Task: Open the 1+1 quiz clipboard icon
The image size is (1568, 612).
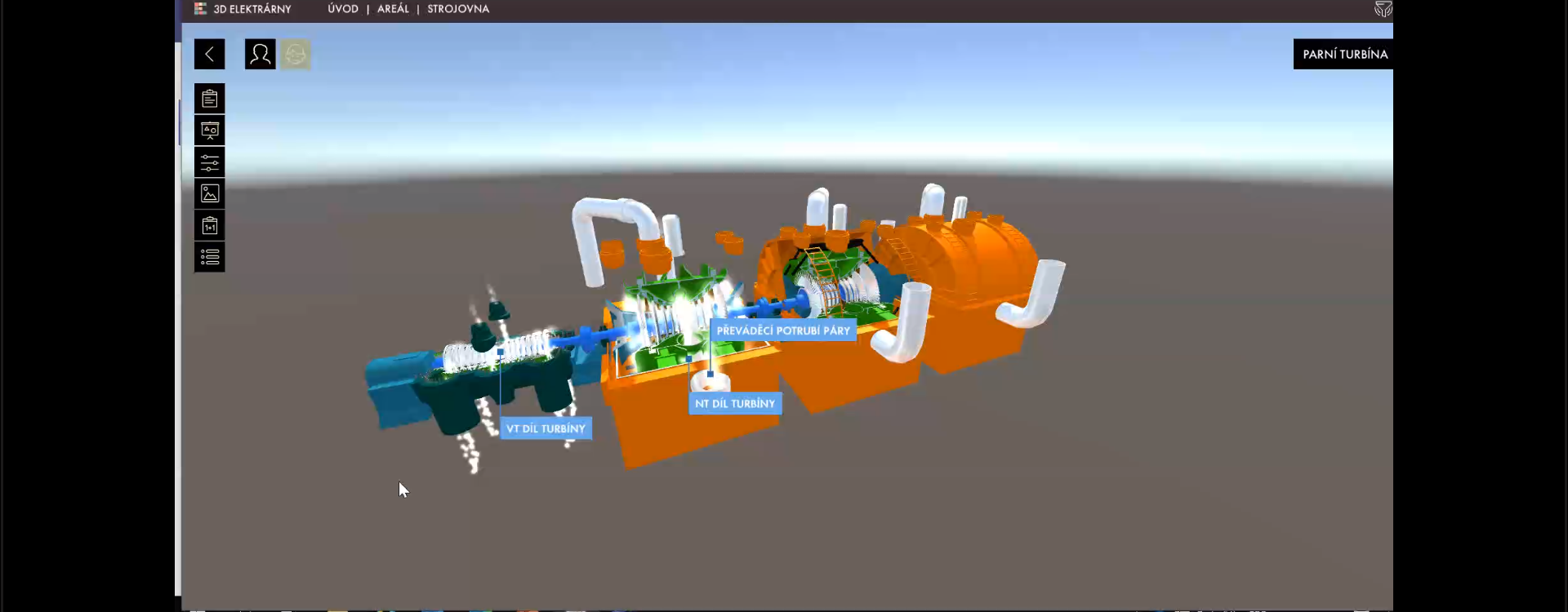Action: pos(210,225)
